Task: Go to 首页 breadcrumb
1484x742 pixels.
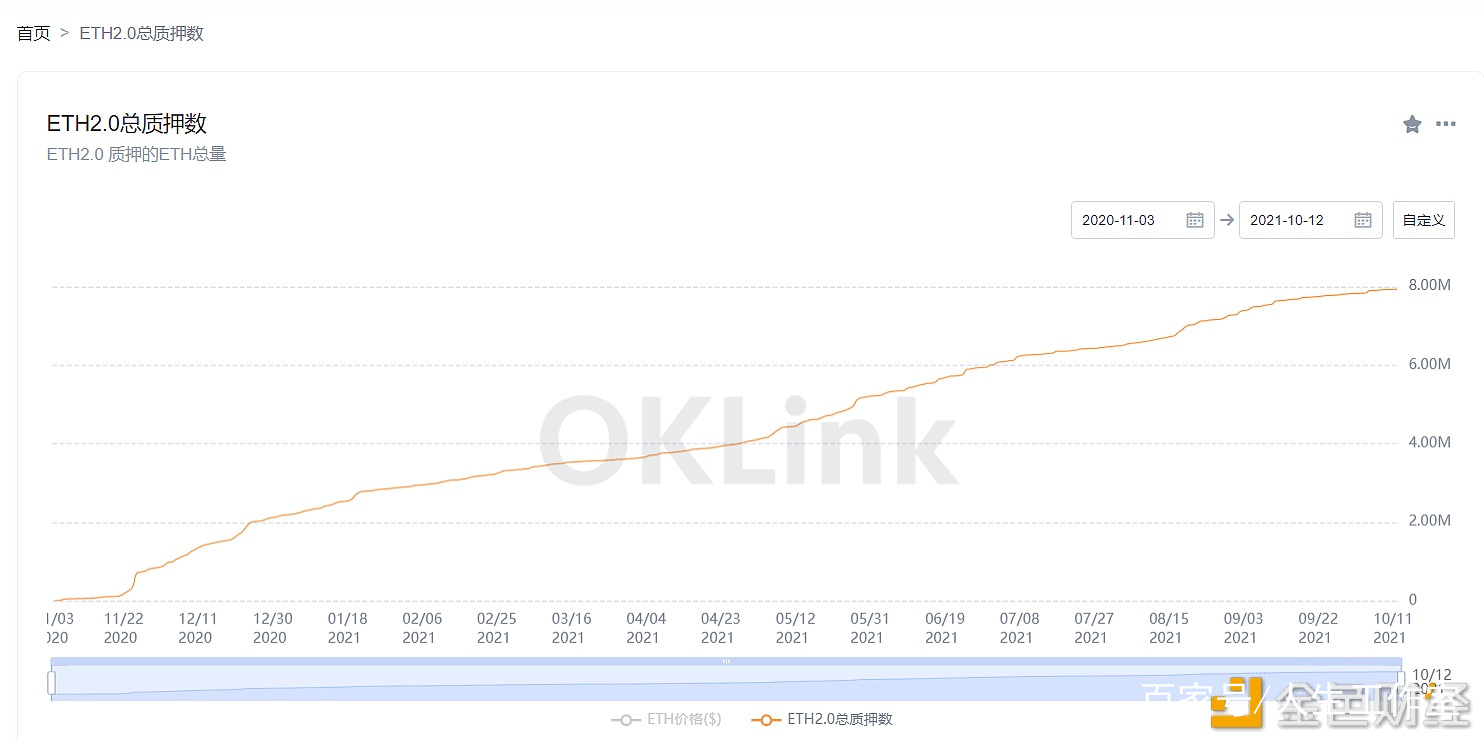Action: coord(34,33)
